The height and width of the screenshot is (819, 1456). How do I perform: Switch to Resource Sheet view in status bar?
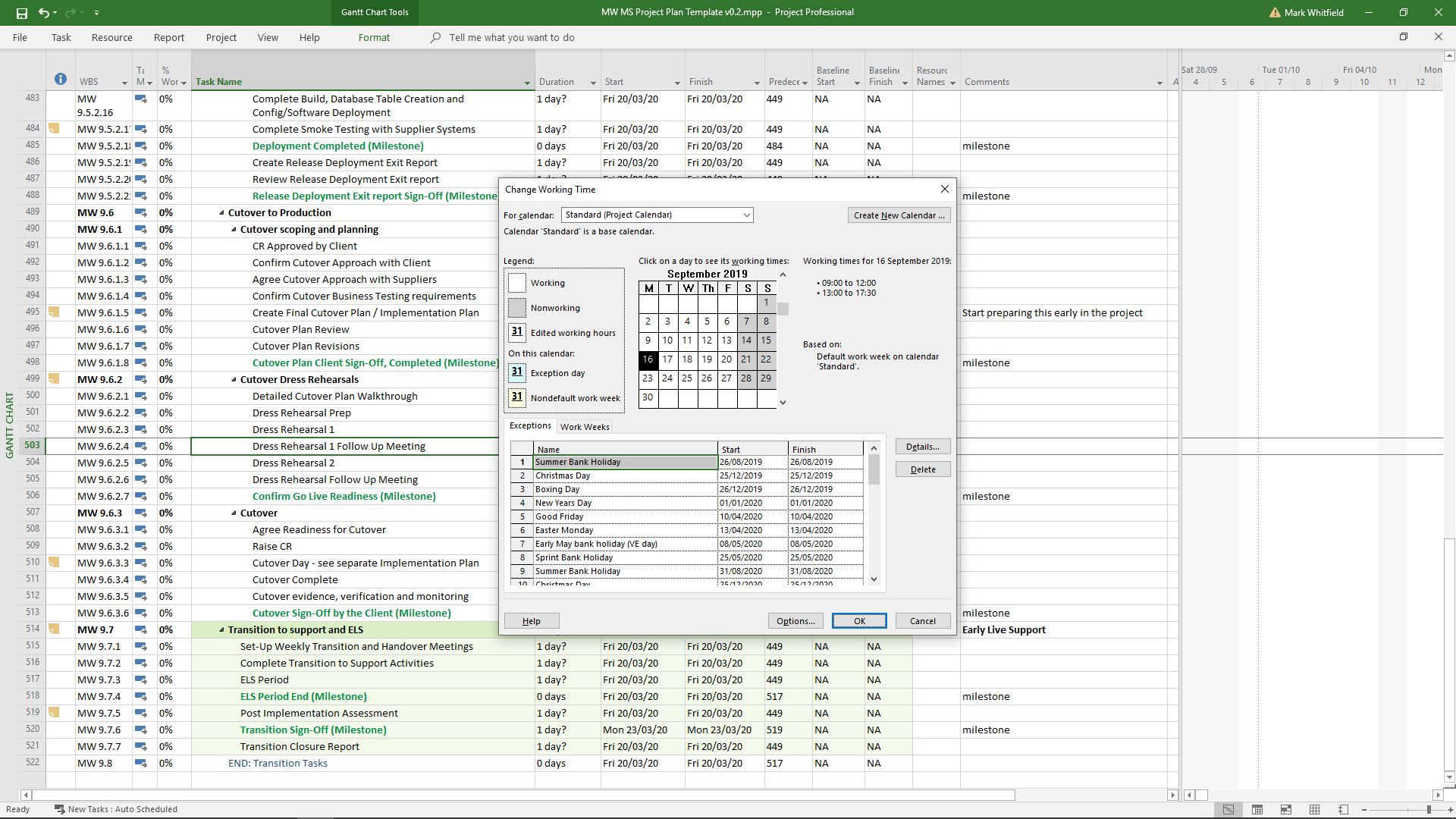point(1315,810)
